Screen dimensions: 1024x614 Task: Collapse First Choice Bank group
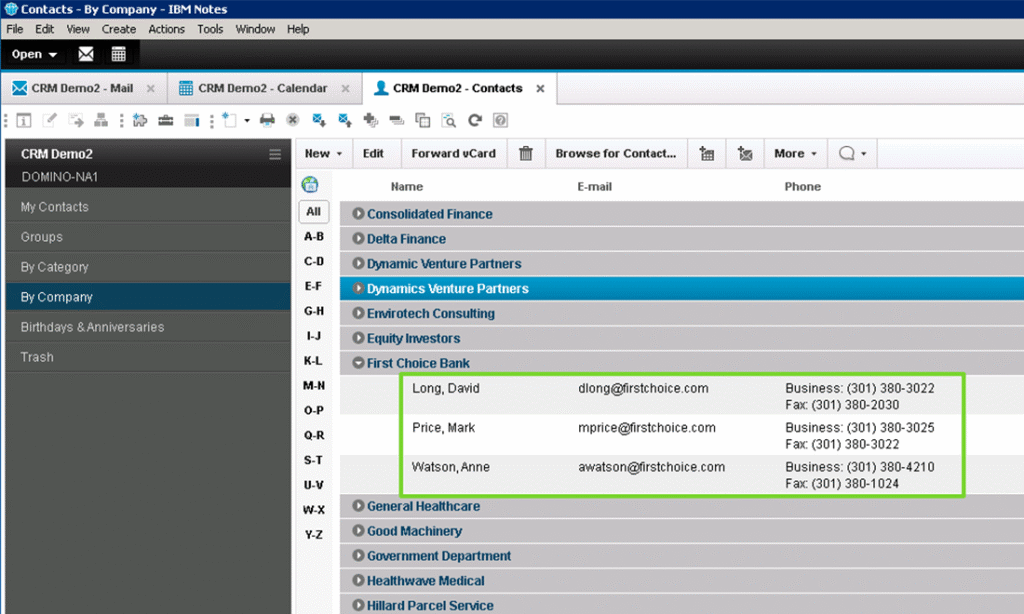pos(358,363)
